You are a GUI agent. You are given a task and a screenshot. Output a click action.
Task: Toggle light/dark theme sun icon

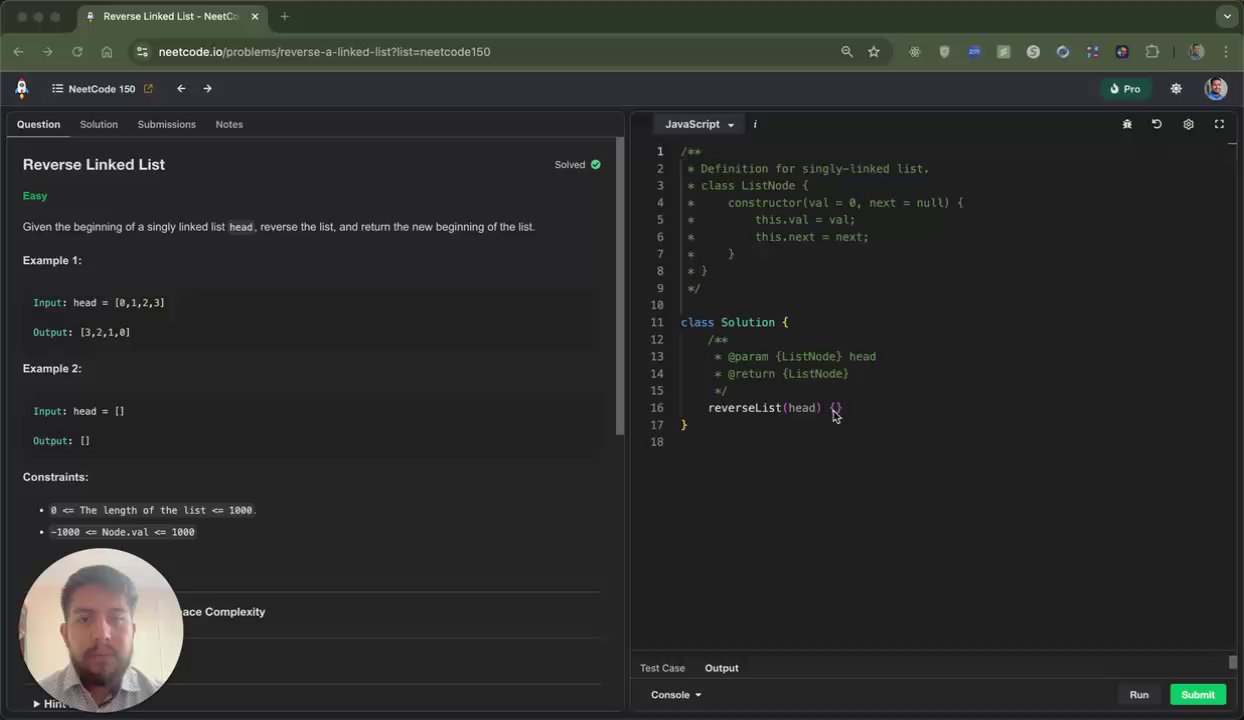click(1176, 89)
